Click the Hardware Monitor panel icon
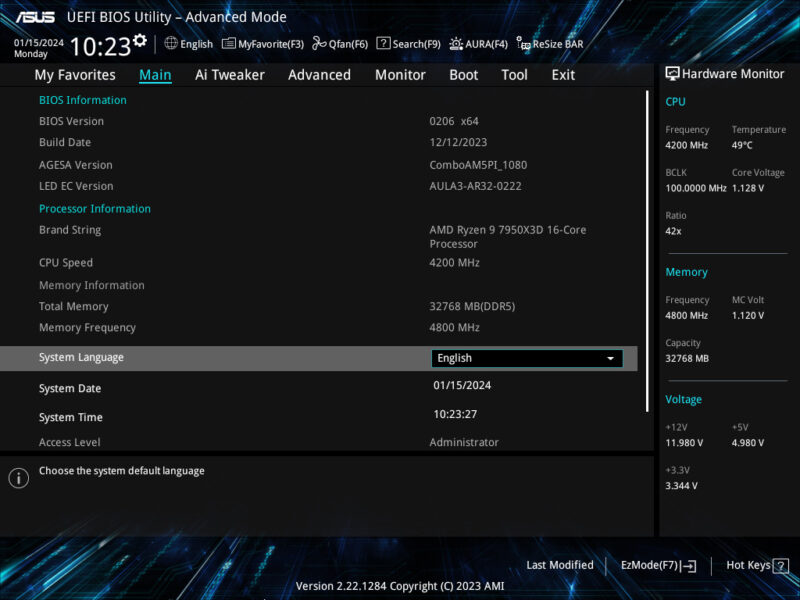800x600 pixels. (x=670, y=73)
